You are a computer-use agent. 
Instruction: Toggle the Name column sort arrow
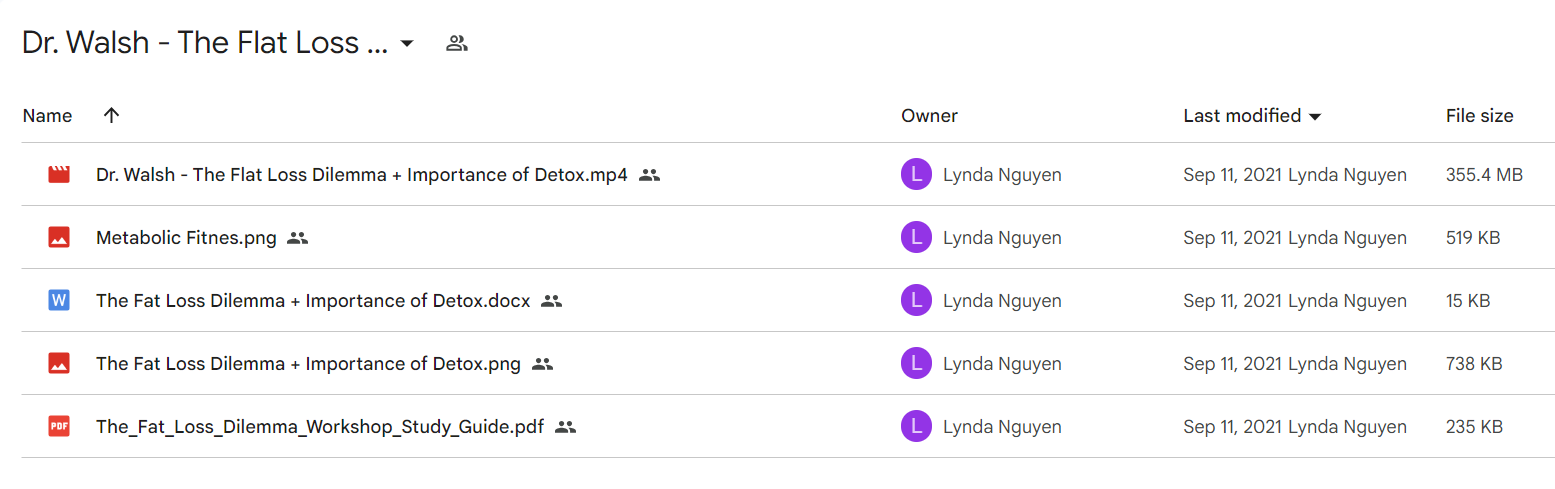point(112,115)
